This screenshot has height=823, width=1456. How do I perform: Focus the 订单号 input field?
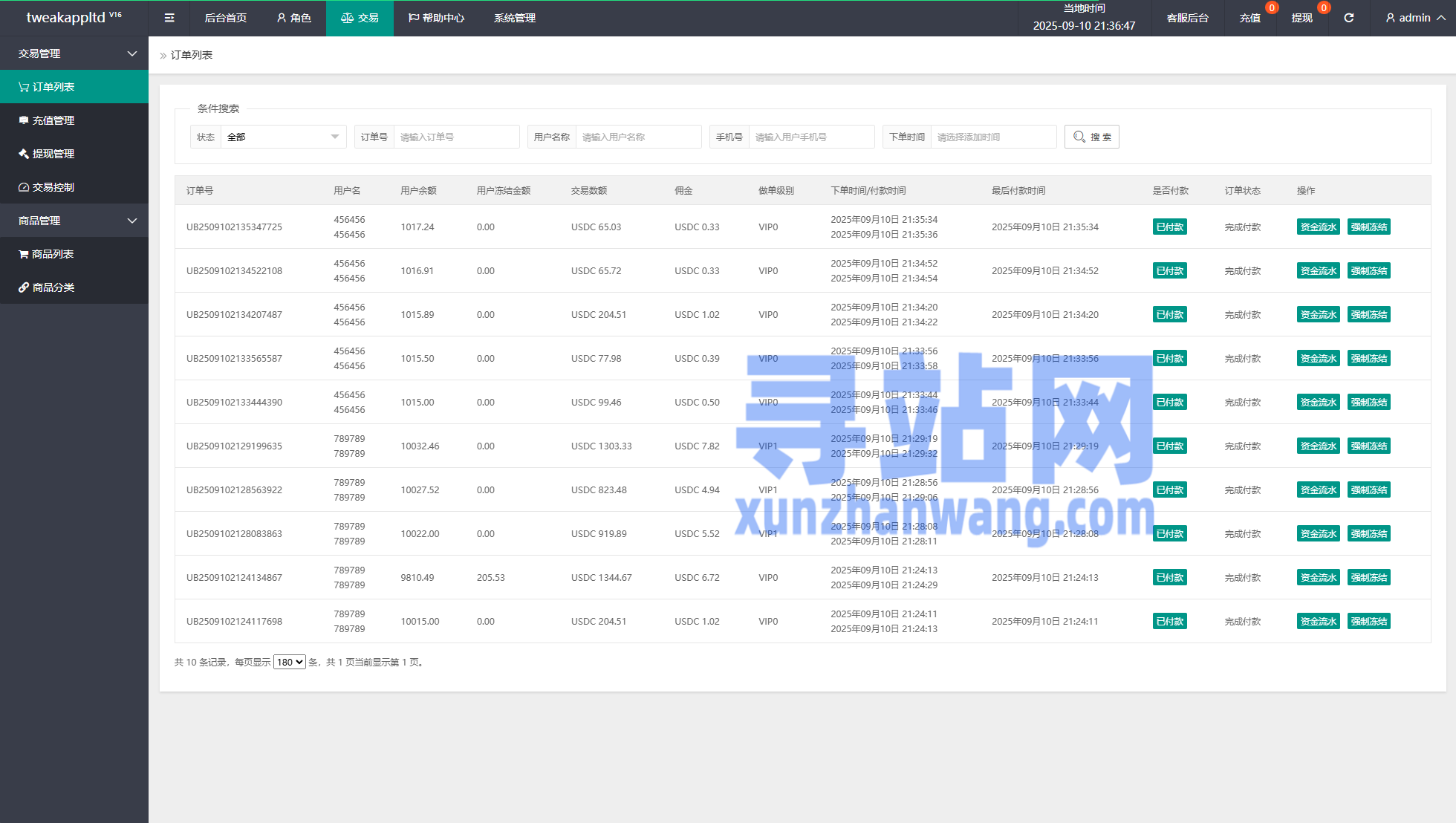click(455, 137)
